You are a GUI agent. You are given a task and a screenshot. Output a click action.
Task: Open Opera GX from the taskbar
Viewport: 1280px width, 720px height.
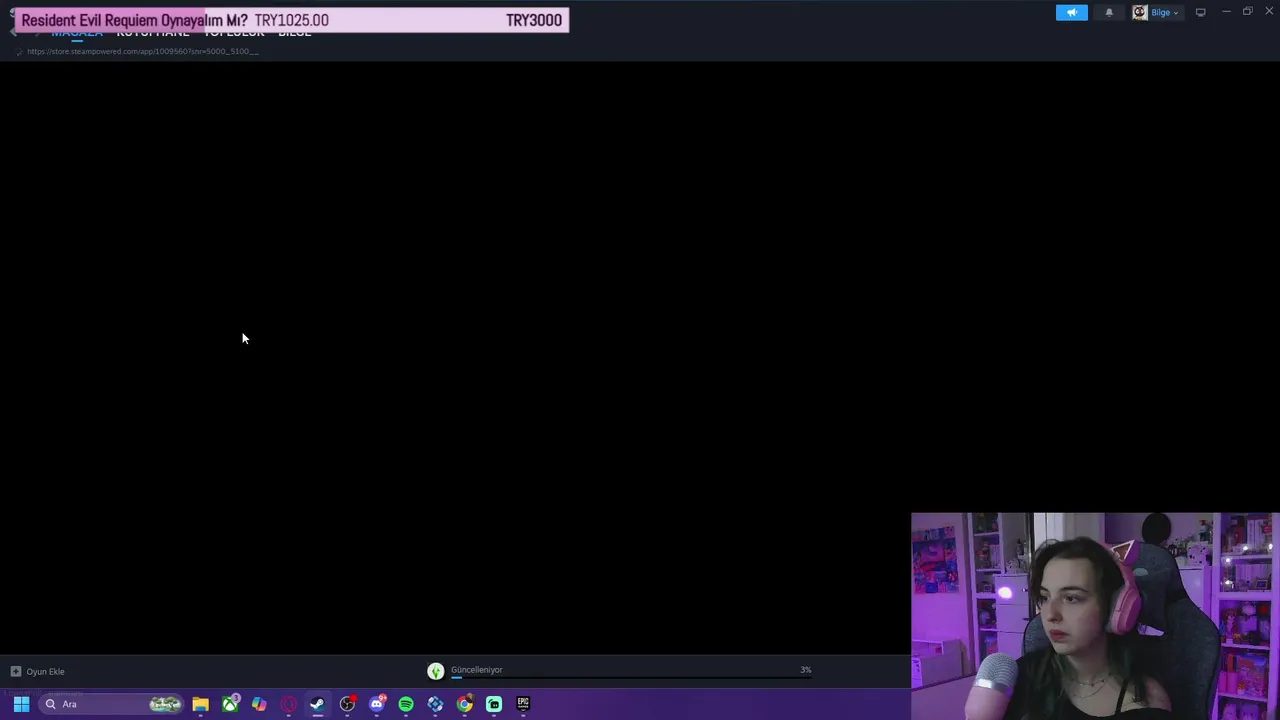pos(288,704)
